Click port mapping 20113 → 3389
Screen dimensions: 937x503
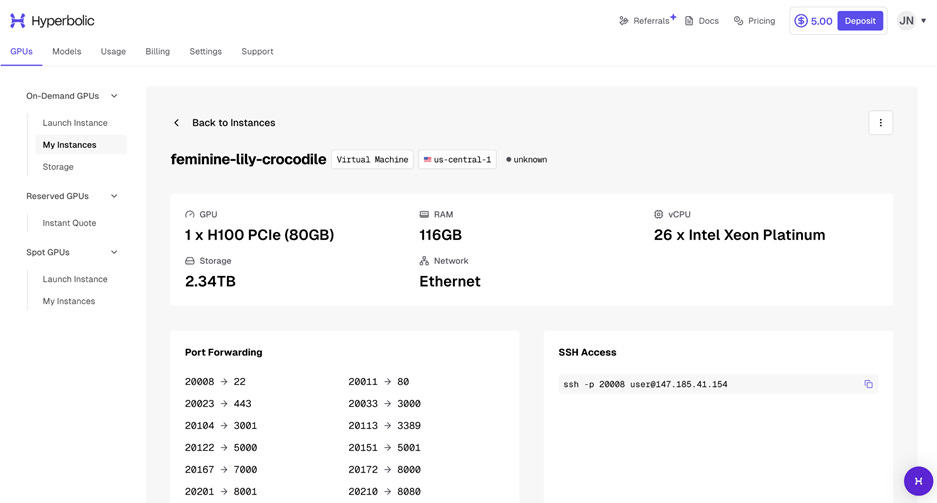point(384,426)
